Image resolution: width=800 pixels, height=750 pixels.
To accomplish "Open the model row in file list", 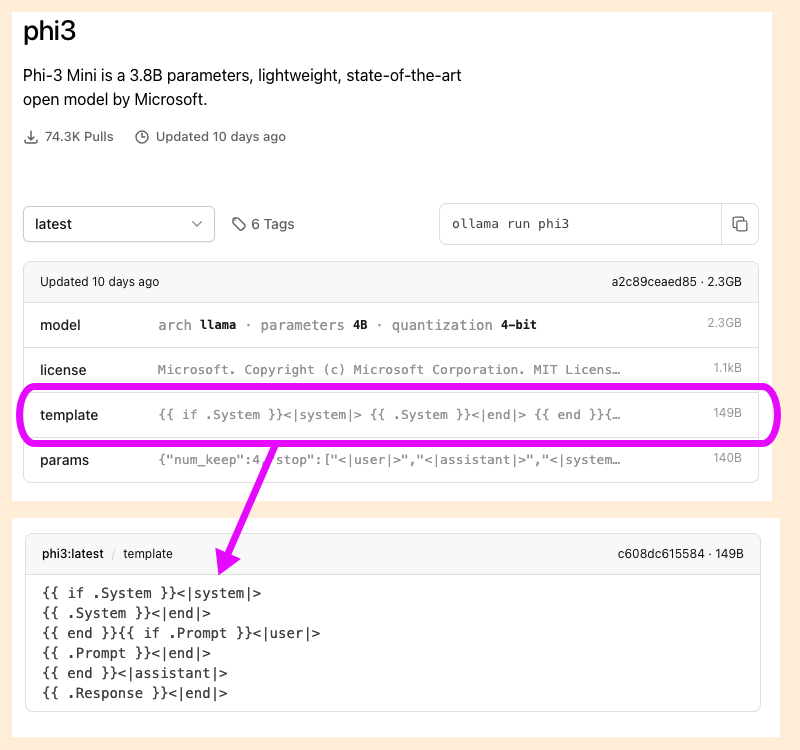I will click(x=60, y=325).
